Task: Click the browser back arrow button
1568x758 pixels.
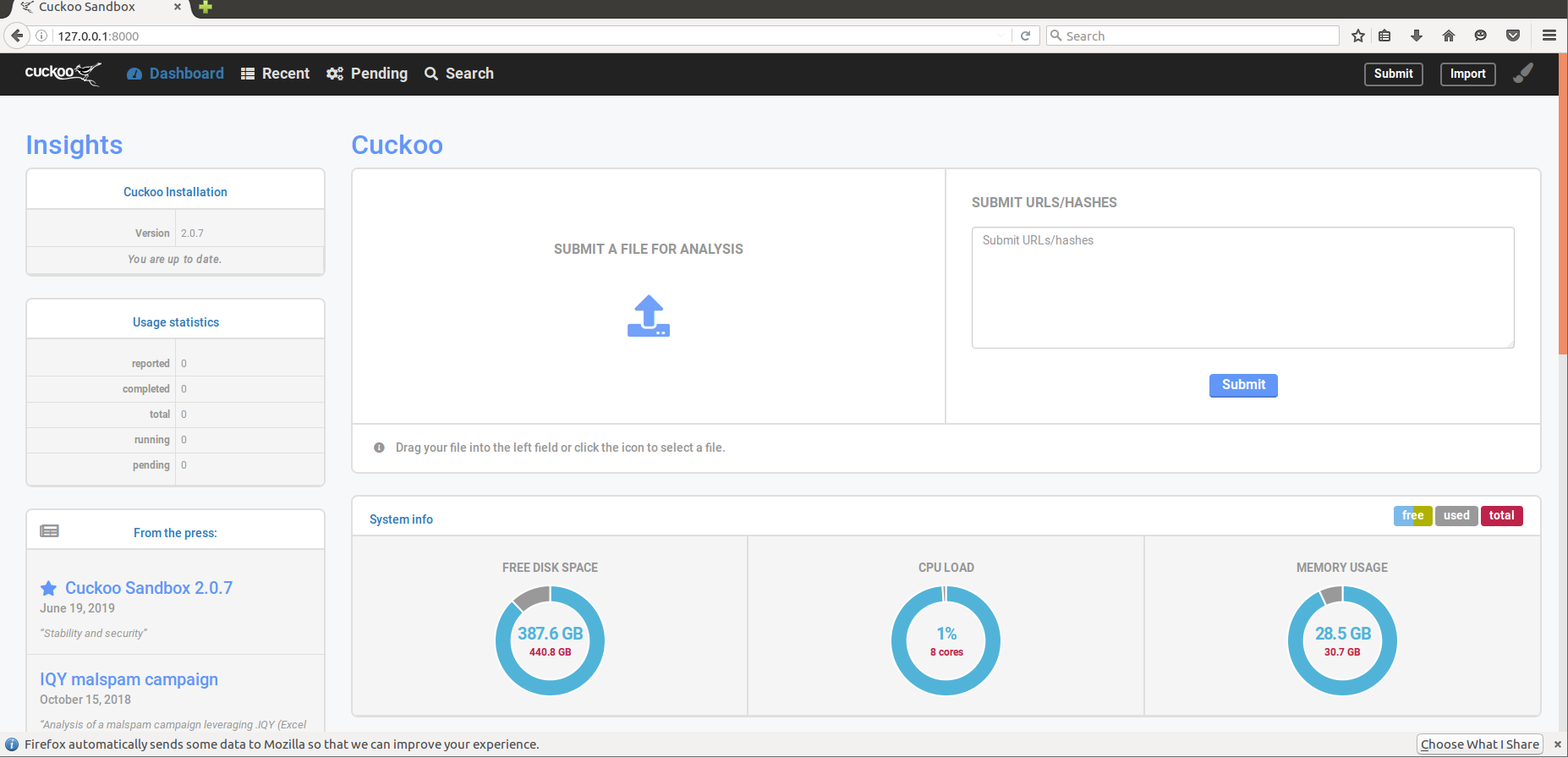Action: (x=17, y=36)
